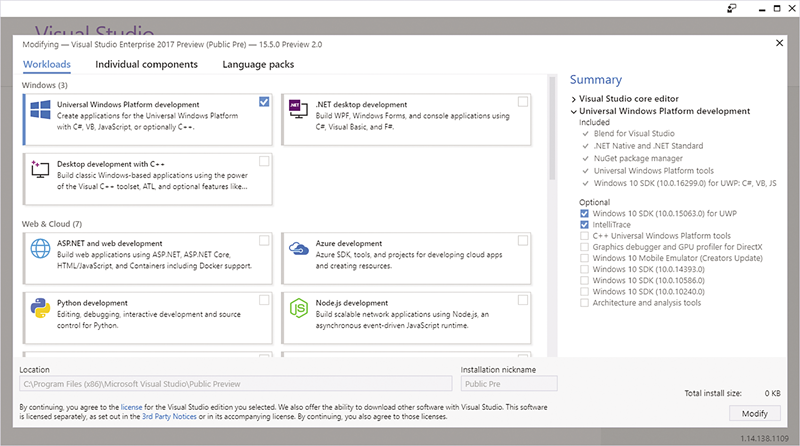Image resolution: width=800 pixels, height=446 pixels.
Task: Enable Windows 10 Mobile Emulator (Creators Update)
Action: point(584,258)
